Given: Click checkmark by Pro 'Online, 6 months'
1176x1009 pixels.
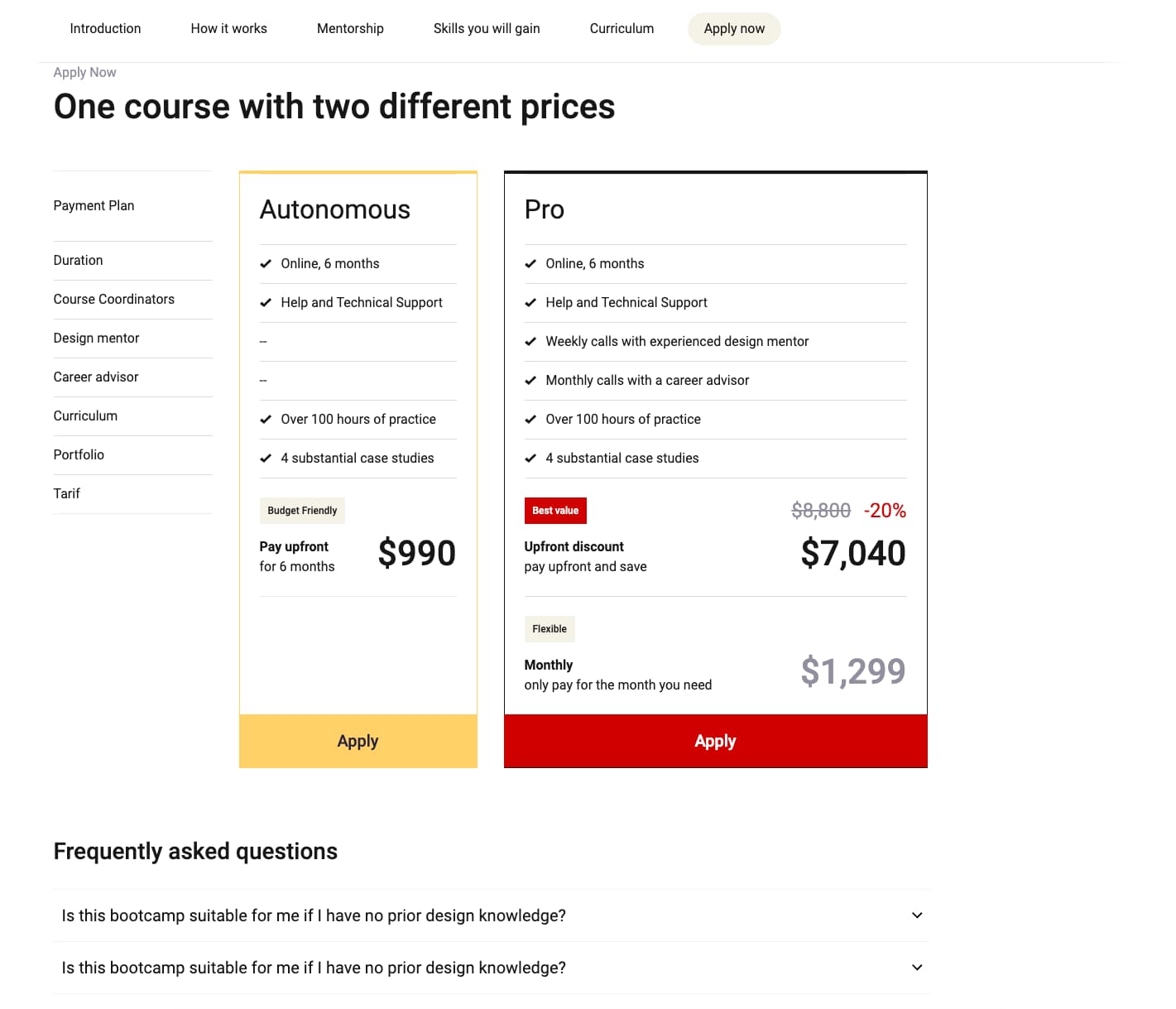Looking at the screenshot, I should tap(530, 264).
